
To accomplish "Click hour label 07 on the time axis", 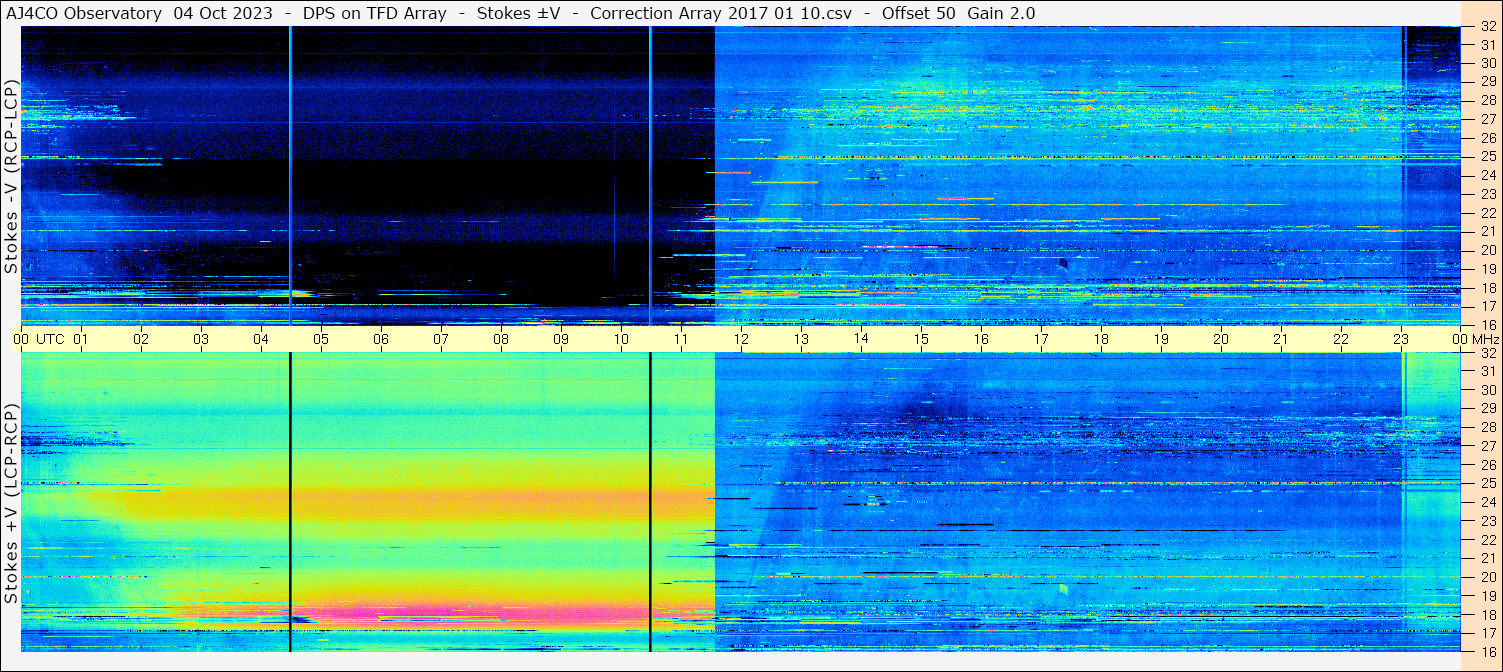I will click(x=441, y=339).
